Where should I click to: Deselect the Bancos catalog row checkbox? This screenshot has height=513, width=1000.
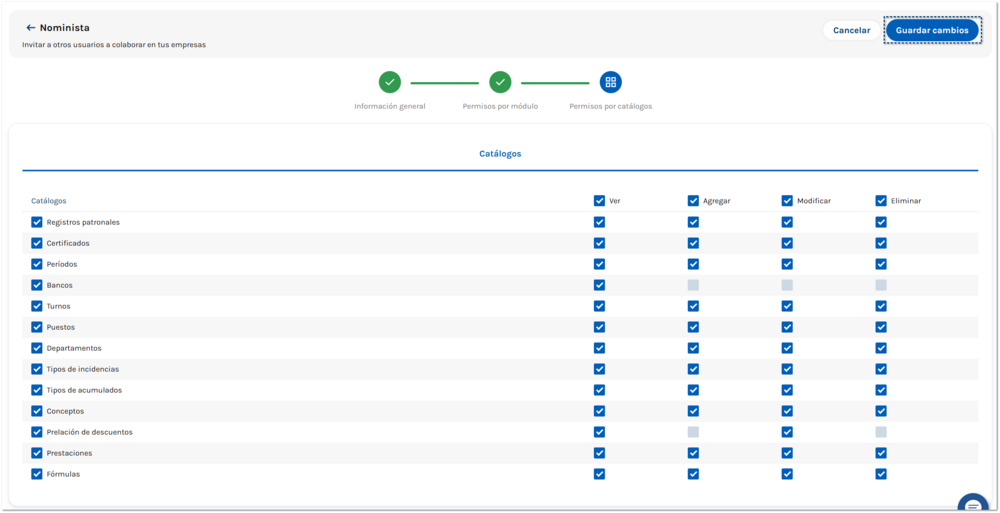(37, 285)
